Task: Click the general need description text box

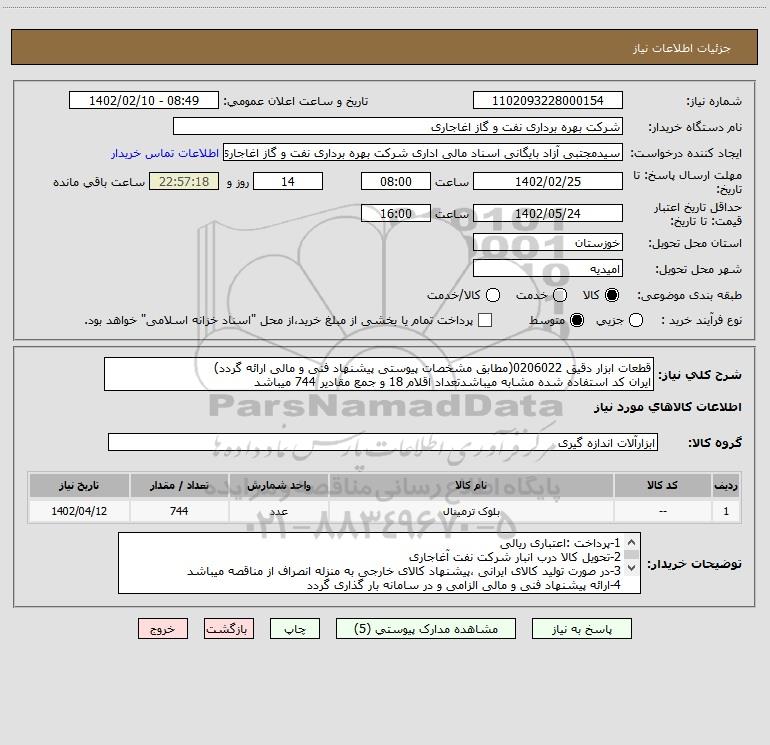Action: click(379, 375)
